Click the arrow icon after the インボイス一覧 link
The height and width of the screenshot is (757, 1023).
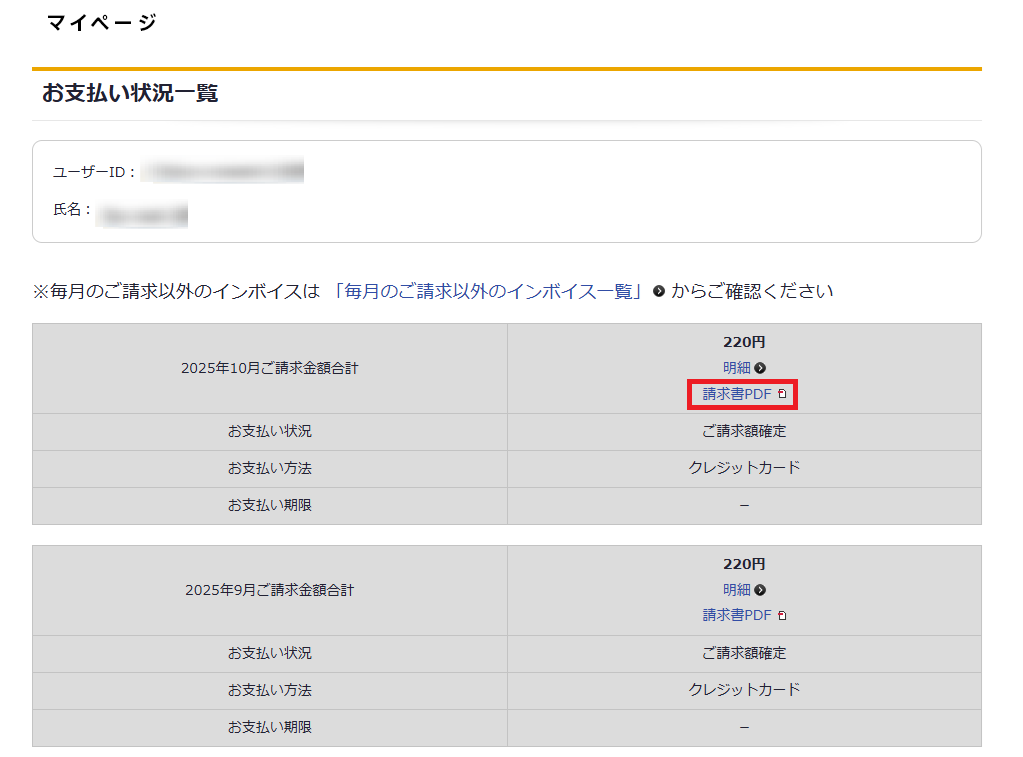[659, 292]
